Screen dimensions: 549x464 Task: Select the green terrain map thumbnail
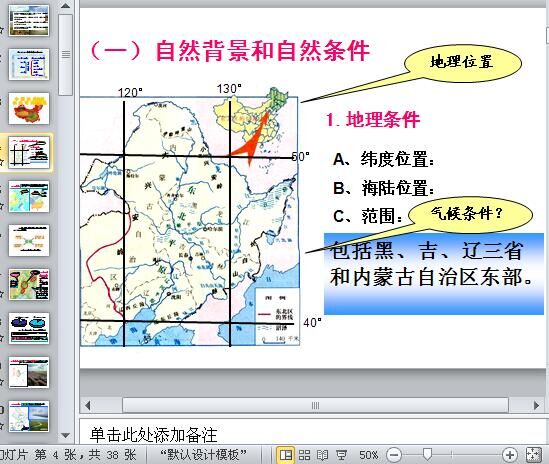pyautogui.click(x=29, y=285)
